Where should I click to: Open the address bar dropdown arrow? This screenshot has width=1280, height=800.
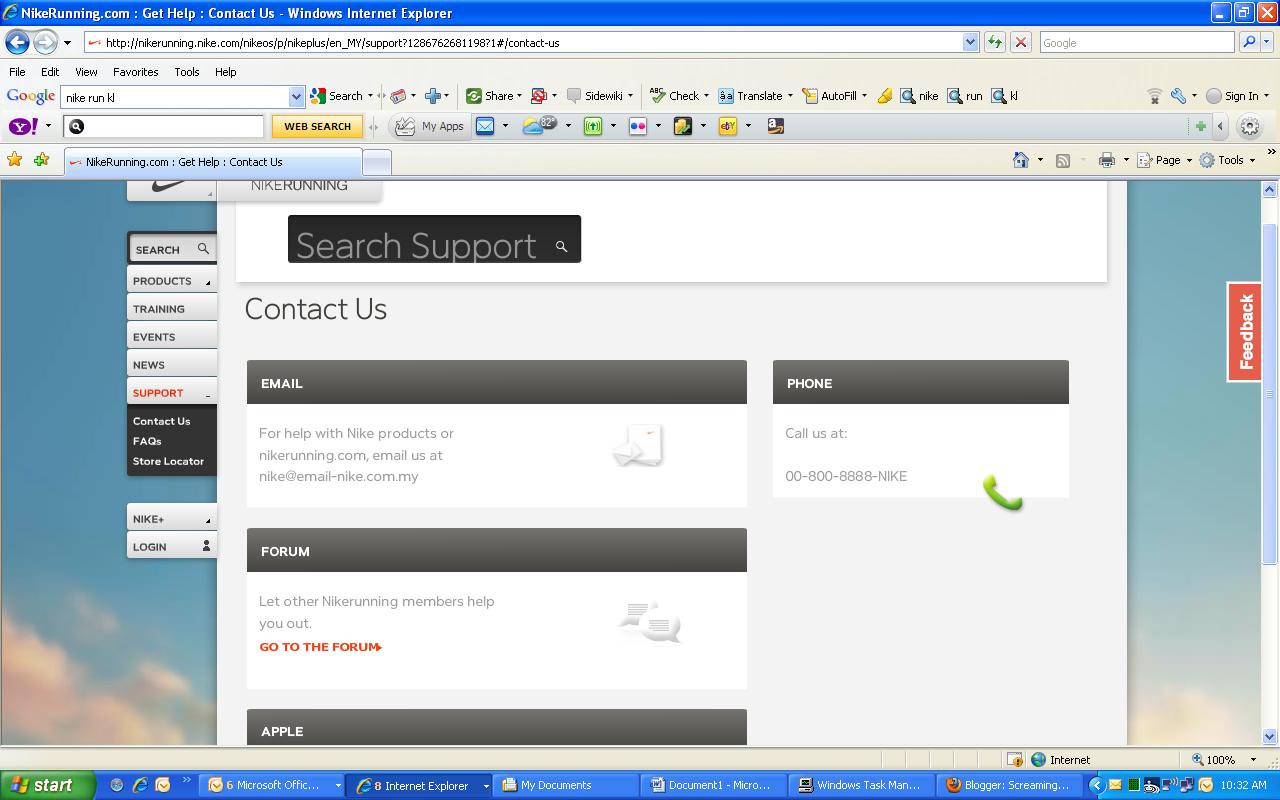pyautogui.click(x=969, y=42)
